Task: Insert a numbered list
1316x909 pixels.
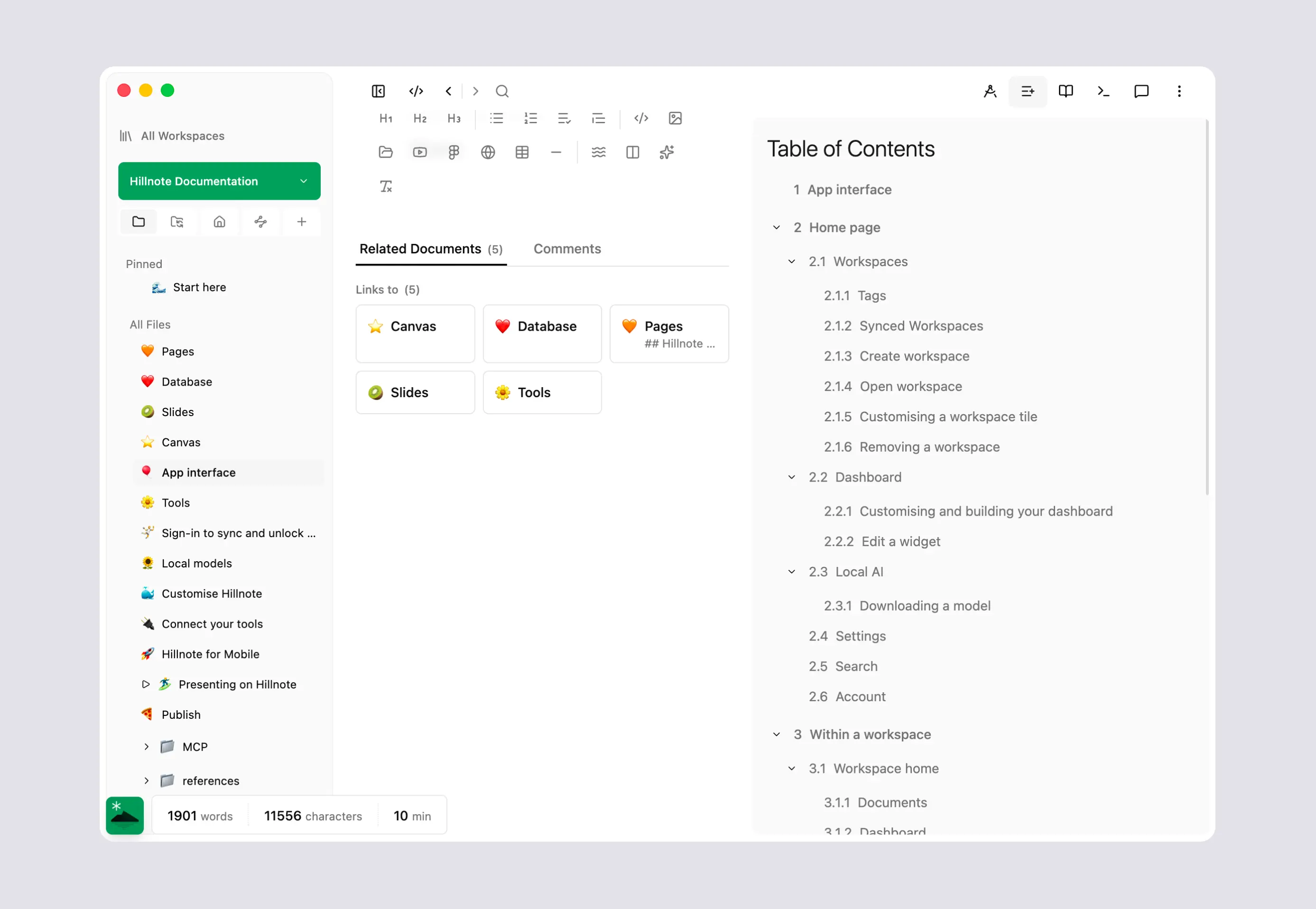Action: click(x=531, y=119)
